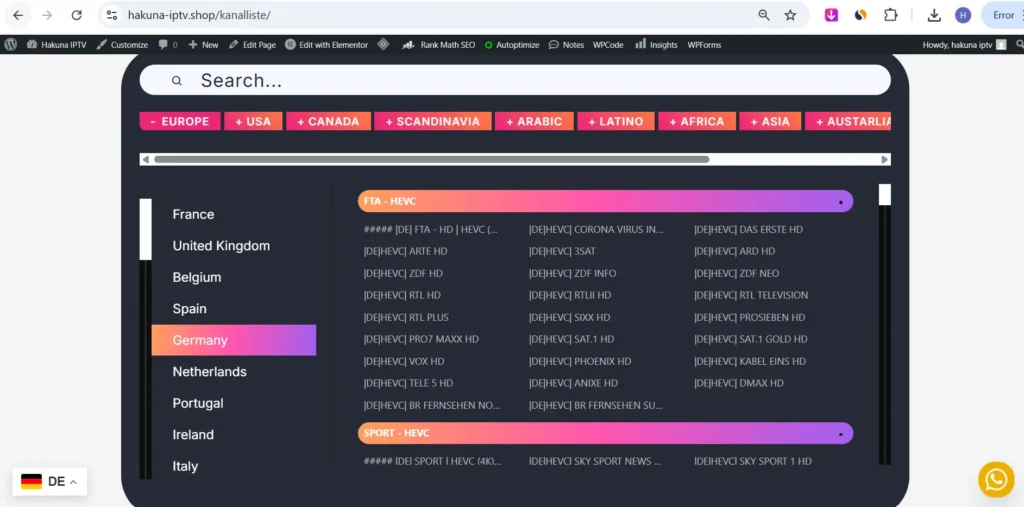The height and width of the screenshot is (507, 1024).
Task: Open the DE language switcher
Action: [50, 482]
